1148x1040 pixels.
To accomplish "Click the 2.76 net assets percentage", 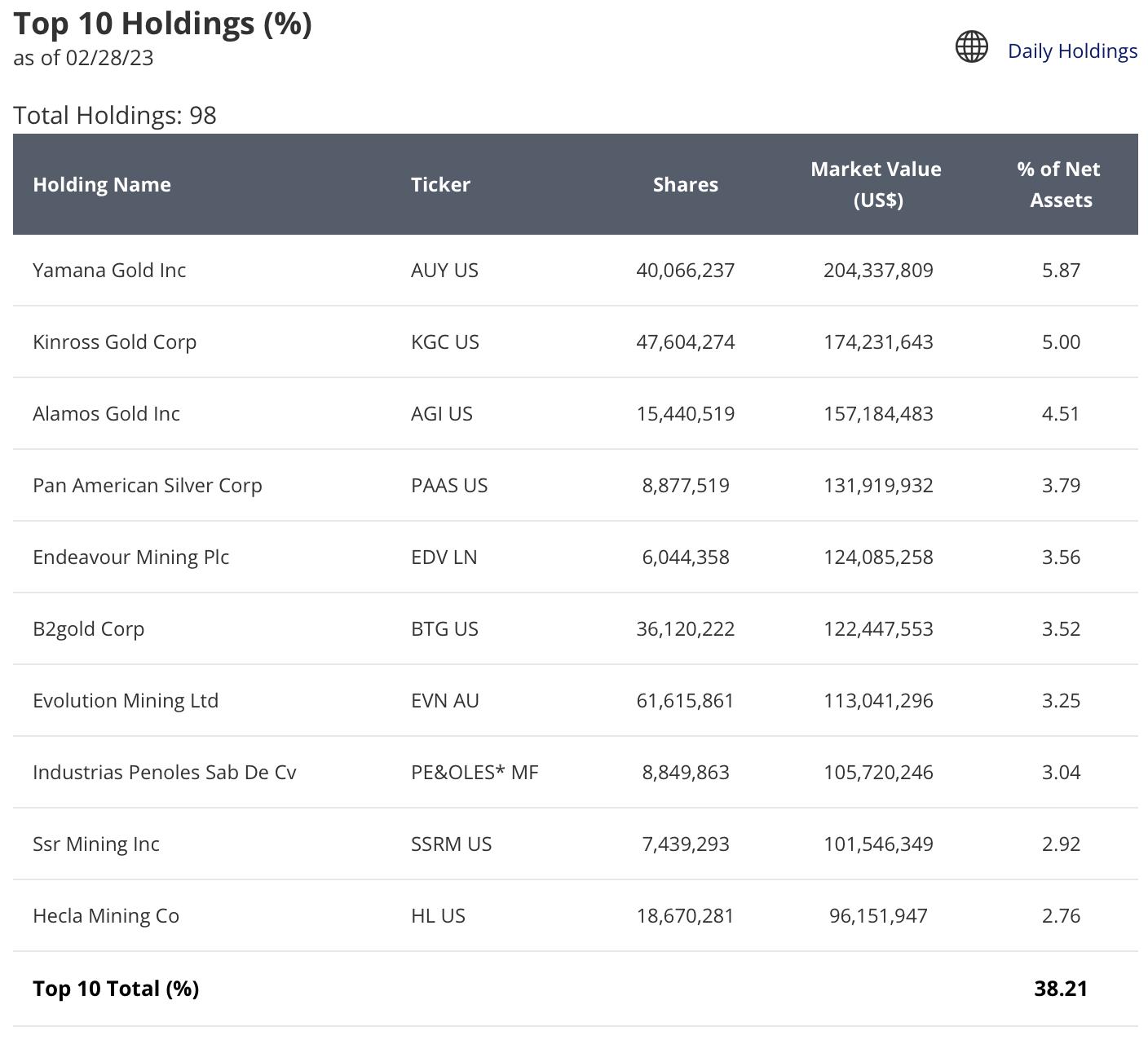I will [x=1061, y=915].
